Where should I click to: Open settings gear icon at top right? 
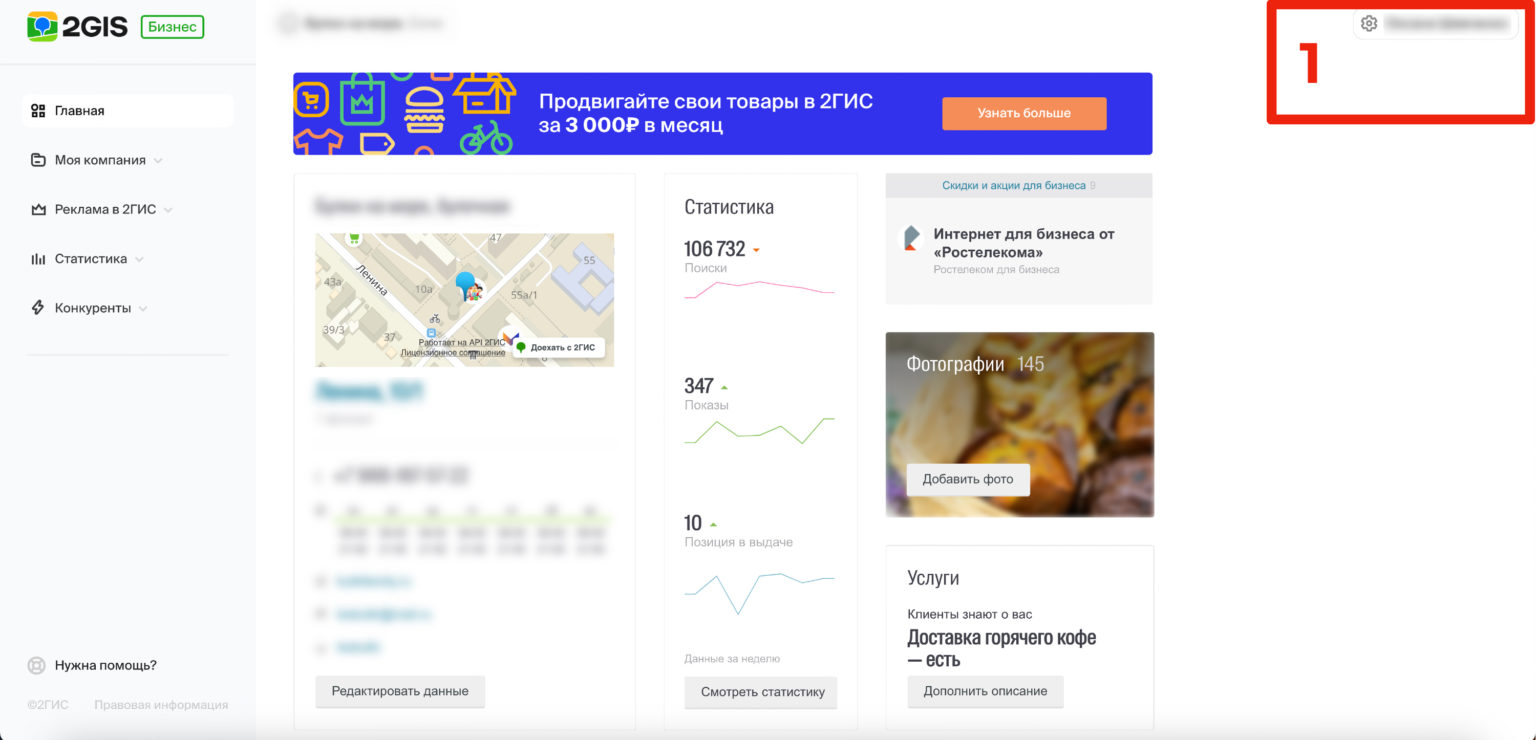click(x=1369, y=24)
